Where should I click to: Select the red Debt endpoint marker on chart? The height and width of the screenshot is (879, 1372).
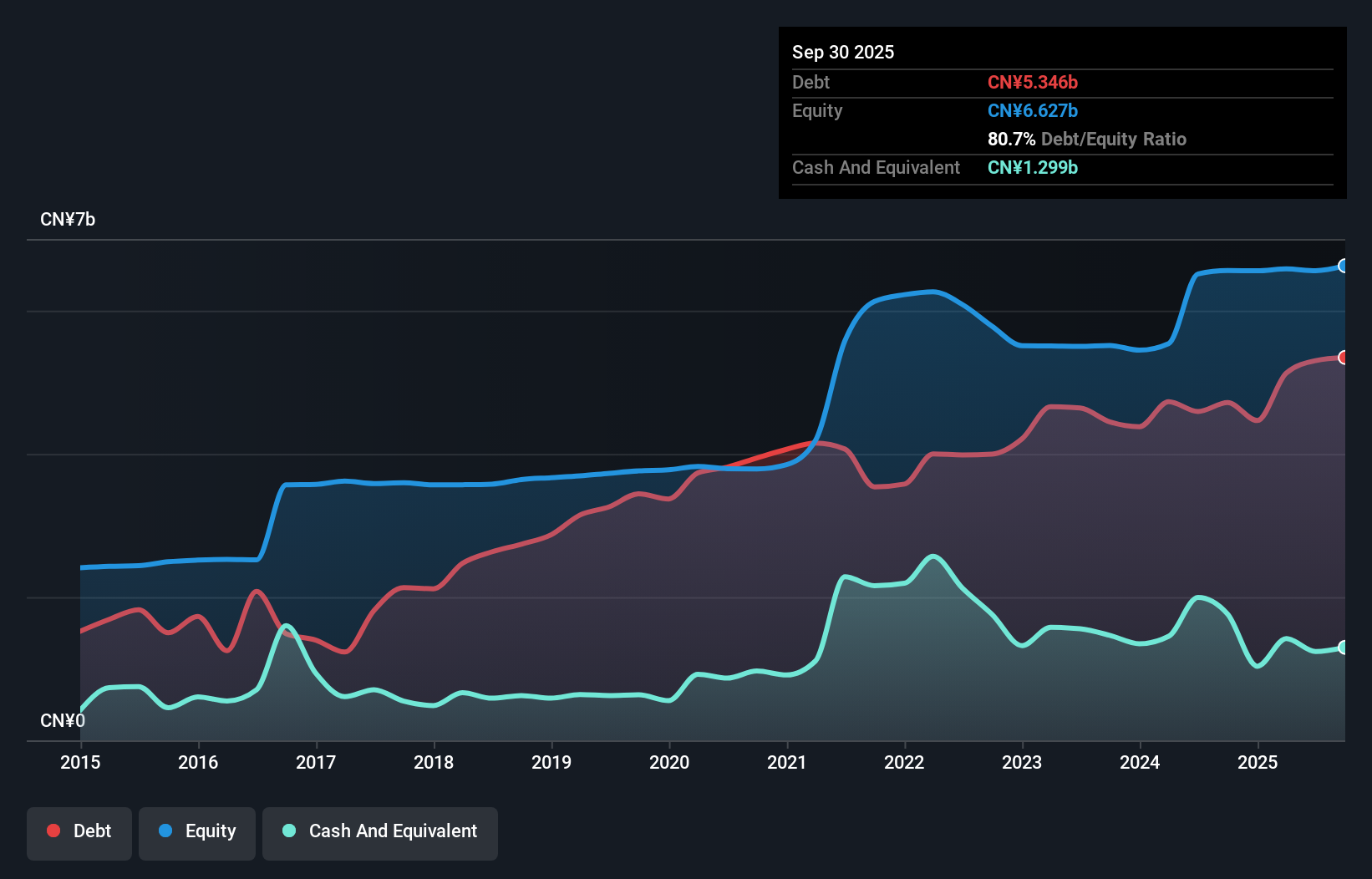click(1344, 357)
